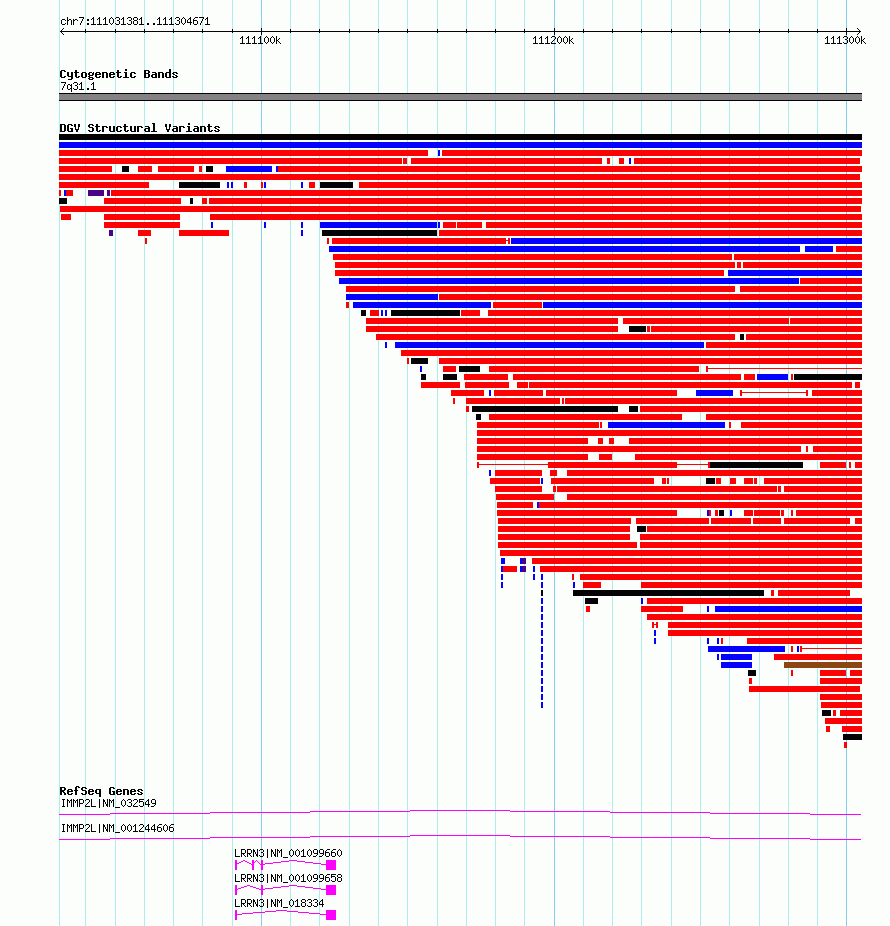Click the brown structural variant bar

[823, 665]
